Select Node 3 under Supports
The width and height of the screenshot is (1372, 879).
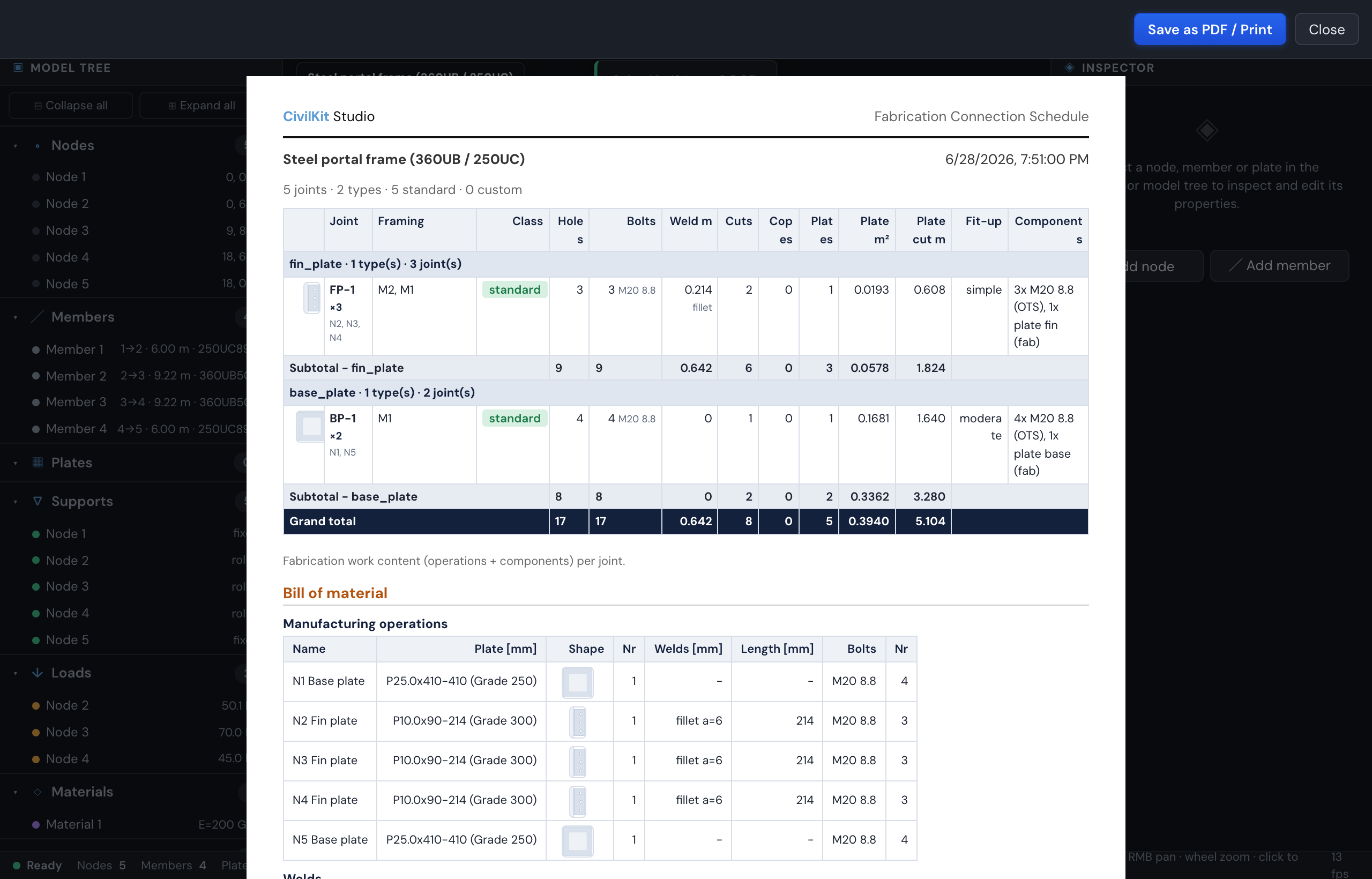(x=123, y=587)
